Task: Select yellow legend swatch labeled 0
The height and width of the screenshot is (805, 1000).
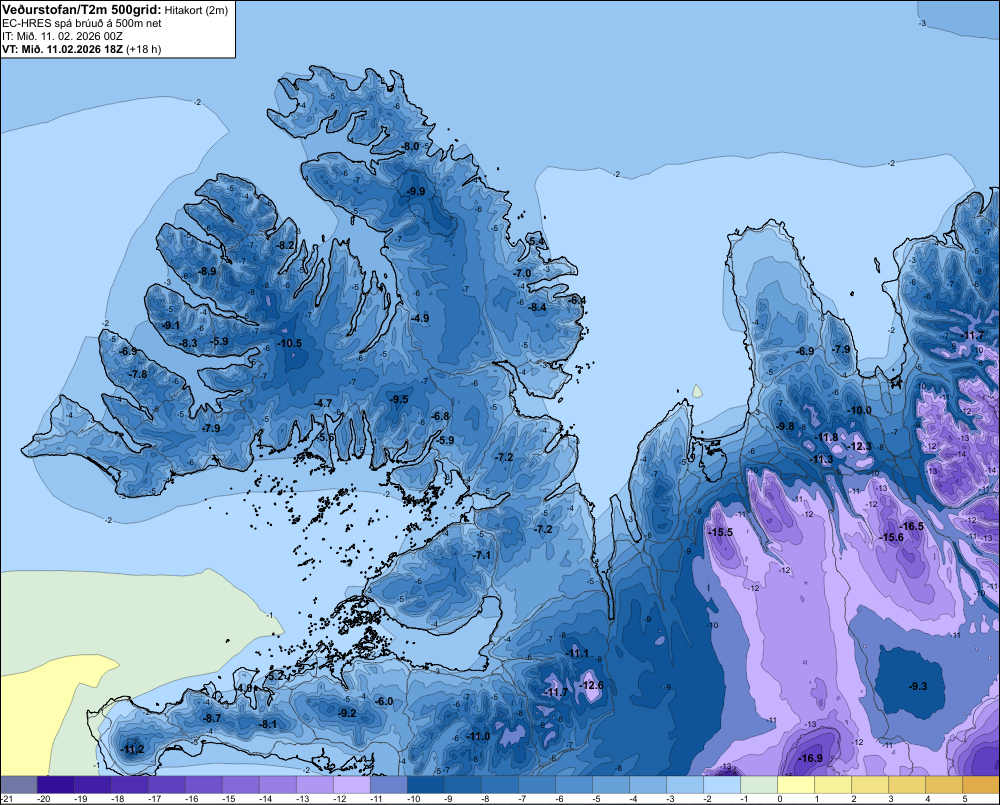Action: coord(795,784)
